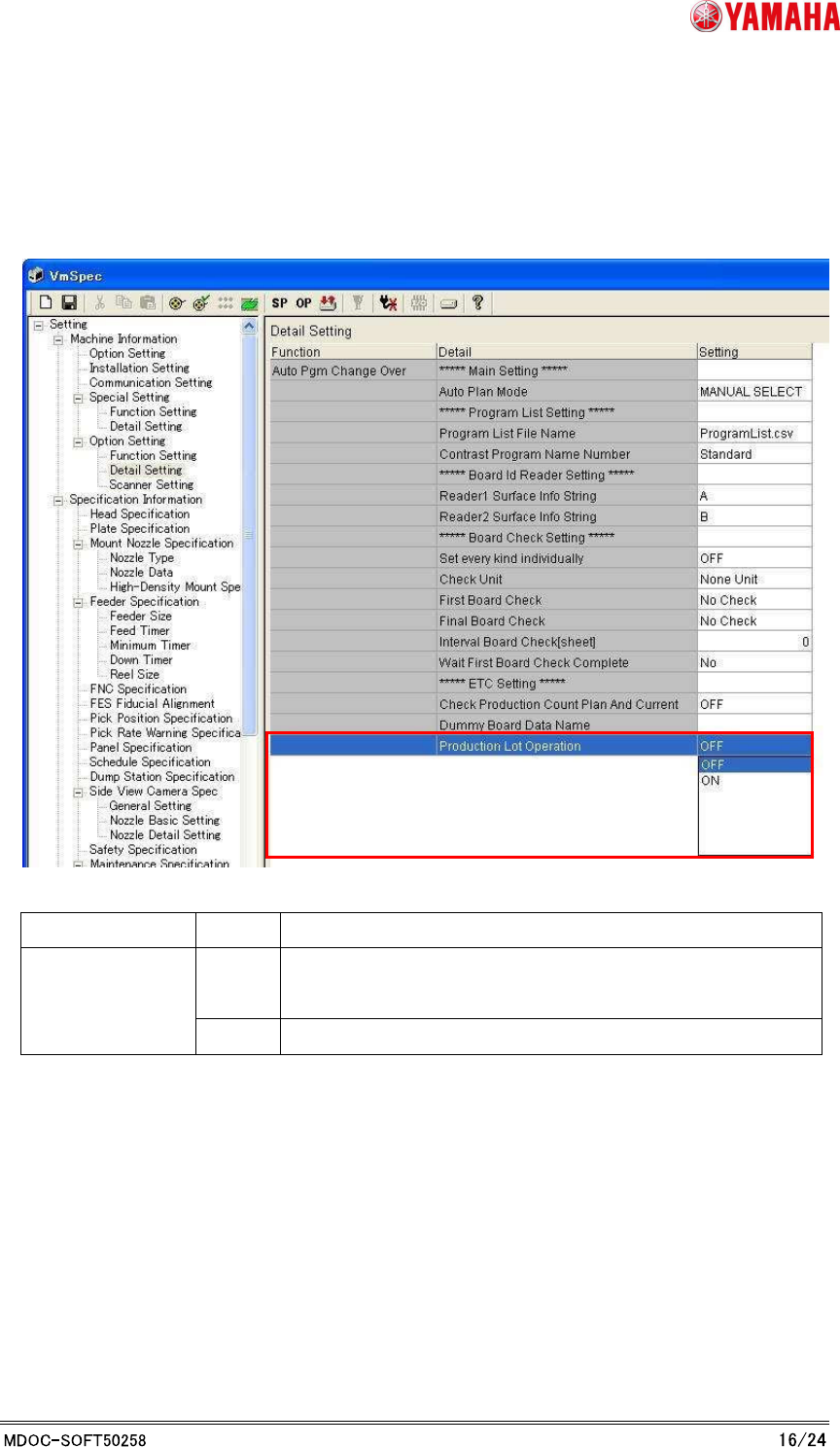This screenshot has height=1447, width=840.
Task: Click the Copy toolbar icon
Action: point(123,303)
